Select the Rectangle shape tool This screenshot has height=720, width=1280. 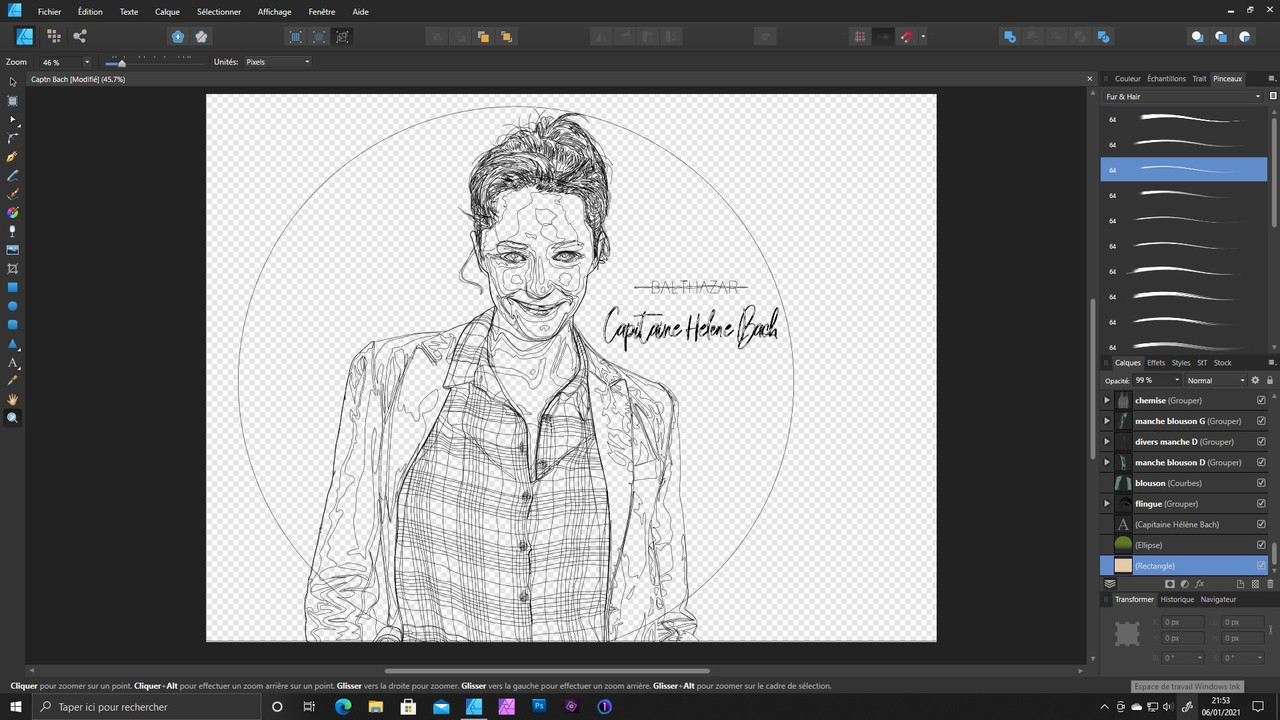pos(13,288)
